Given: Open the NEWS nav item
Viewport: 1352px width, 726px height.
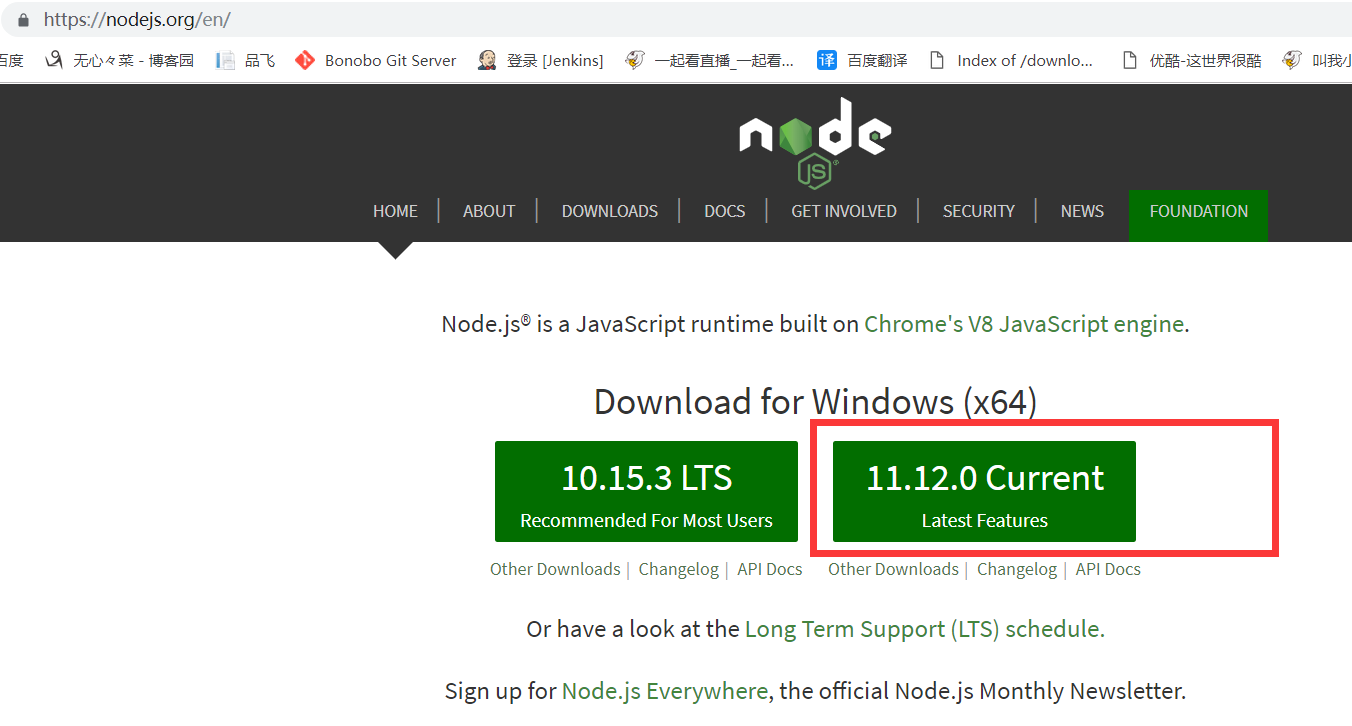Looking at the screenshot, I should coord(1082,211).
